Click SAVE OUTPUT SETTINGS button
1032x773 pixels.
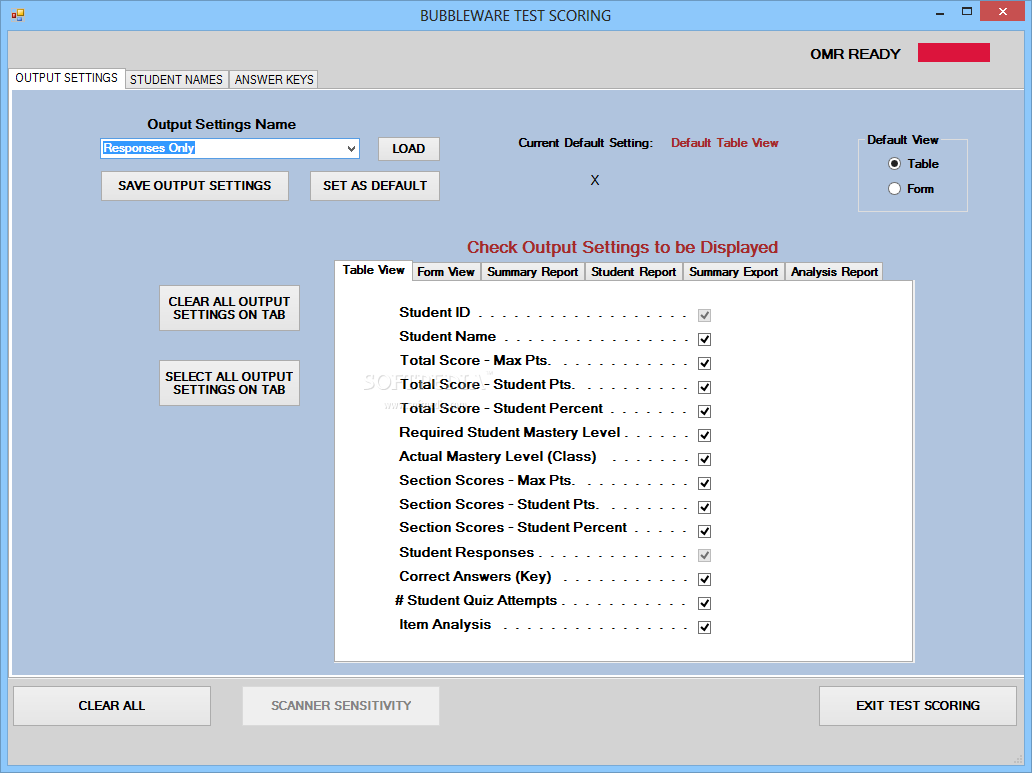[195, 186]
